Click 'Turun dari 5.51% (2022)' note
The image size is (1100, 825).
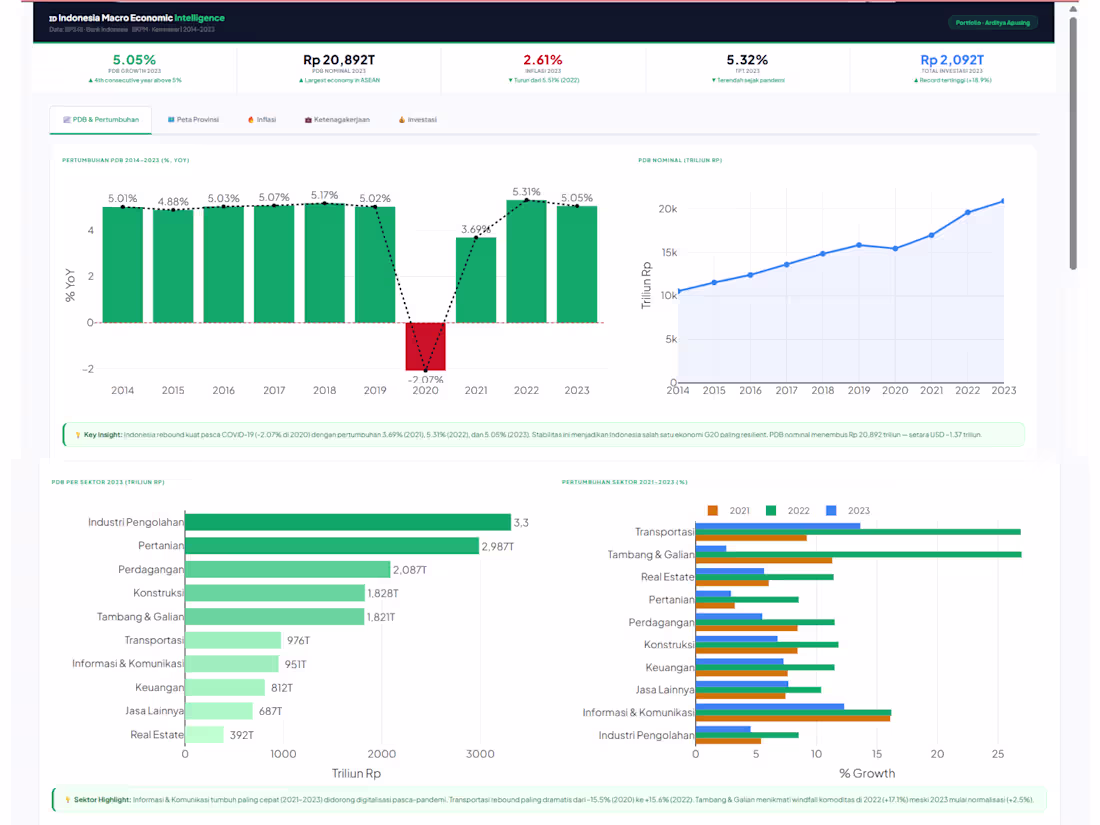[544, 81]
